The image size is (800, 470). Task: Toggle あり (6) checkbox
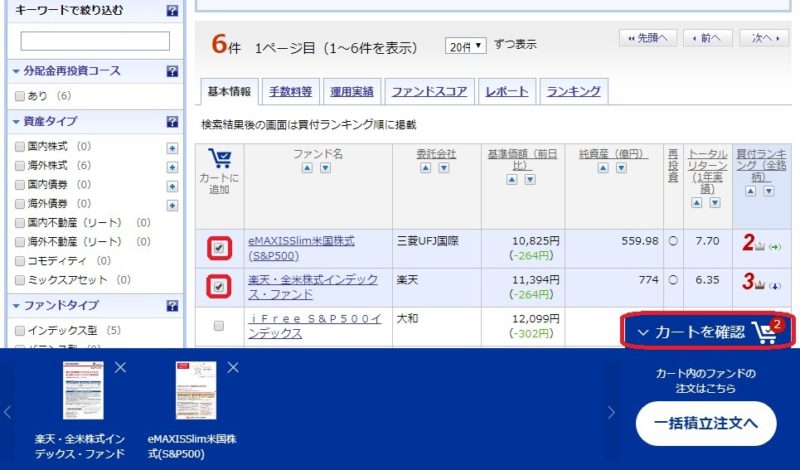coord(20,96)
